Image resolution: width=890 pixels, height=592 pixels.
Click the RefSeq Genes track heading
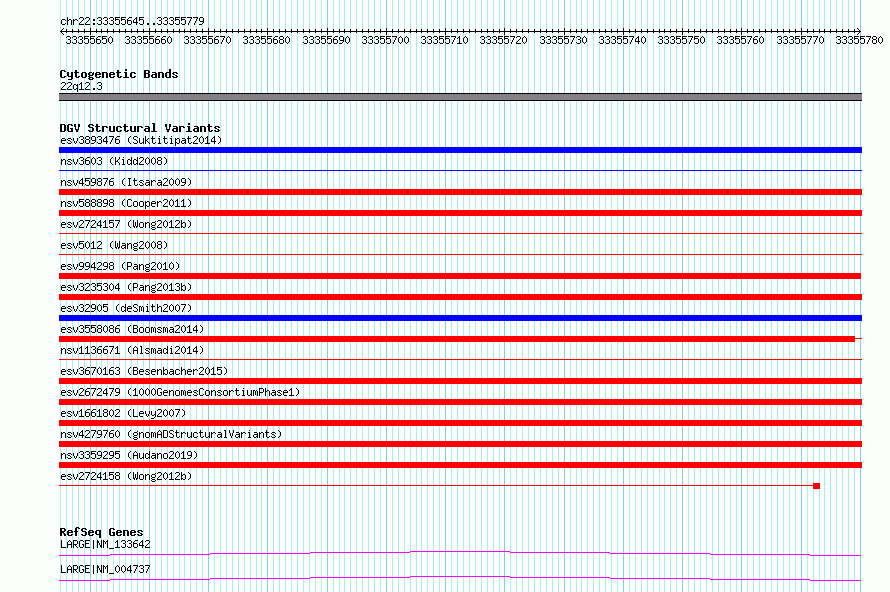[101, 532]
